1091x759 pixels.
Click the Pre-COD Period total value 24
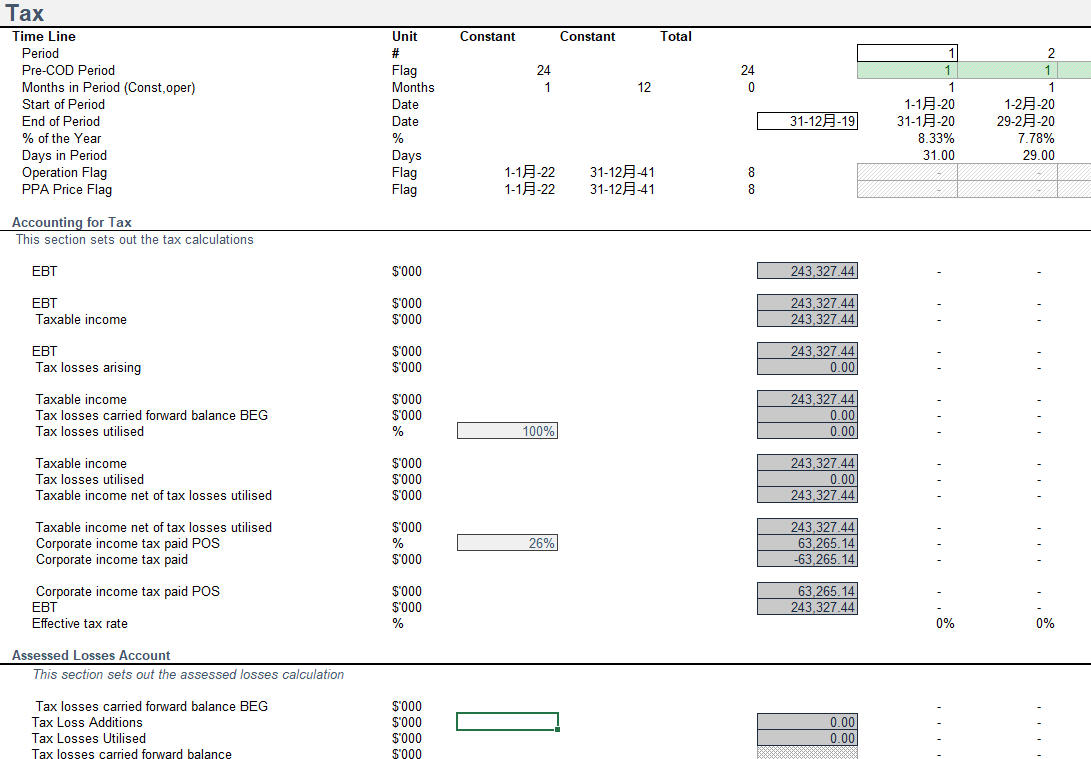click(x=747, y=70)
